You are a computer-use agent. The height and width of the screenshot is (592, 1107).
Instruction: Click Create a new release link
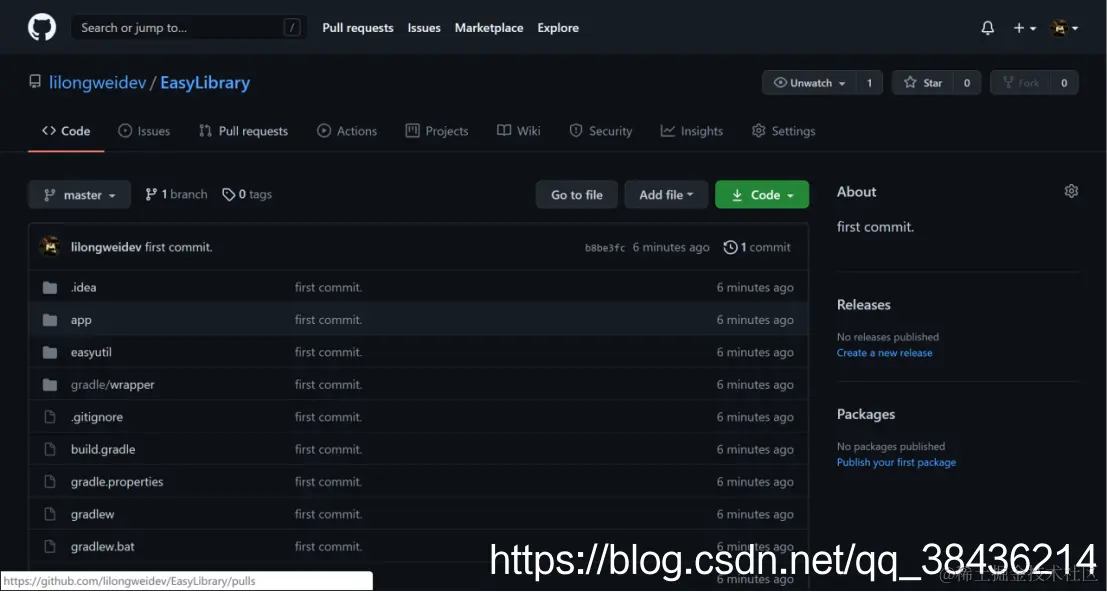pos(884,353)
